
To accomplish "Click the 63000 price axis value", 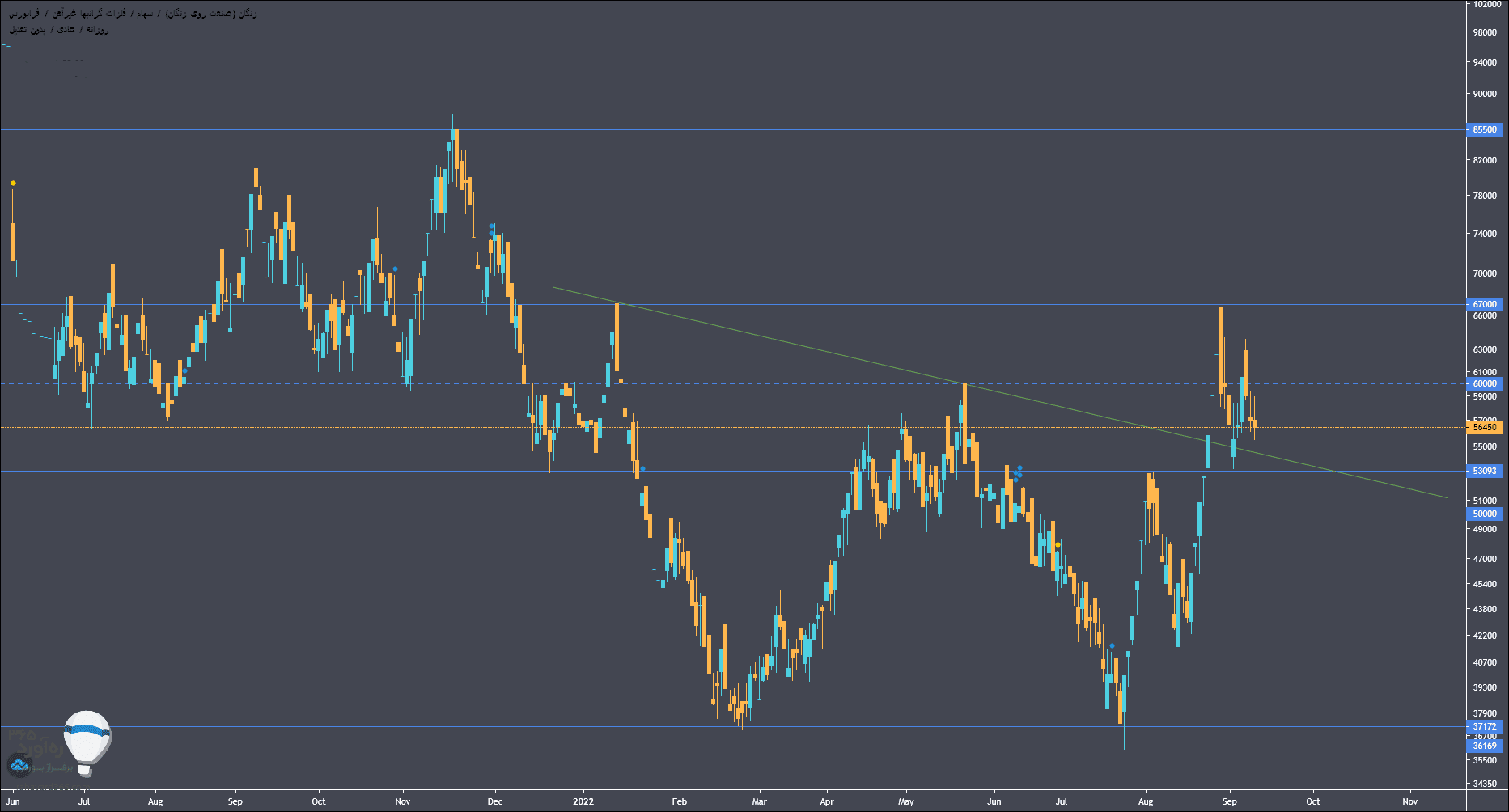I will point(1486,349).
